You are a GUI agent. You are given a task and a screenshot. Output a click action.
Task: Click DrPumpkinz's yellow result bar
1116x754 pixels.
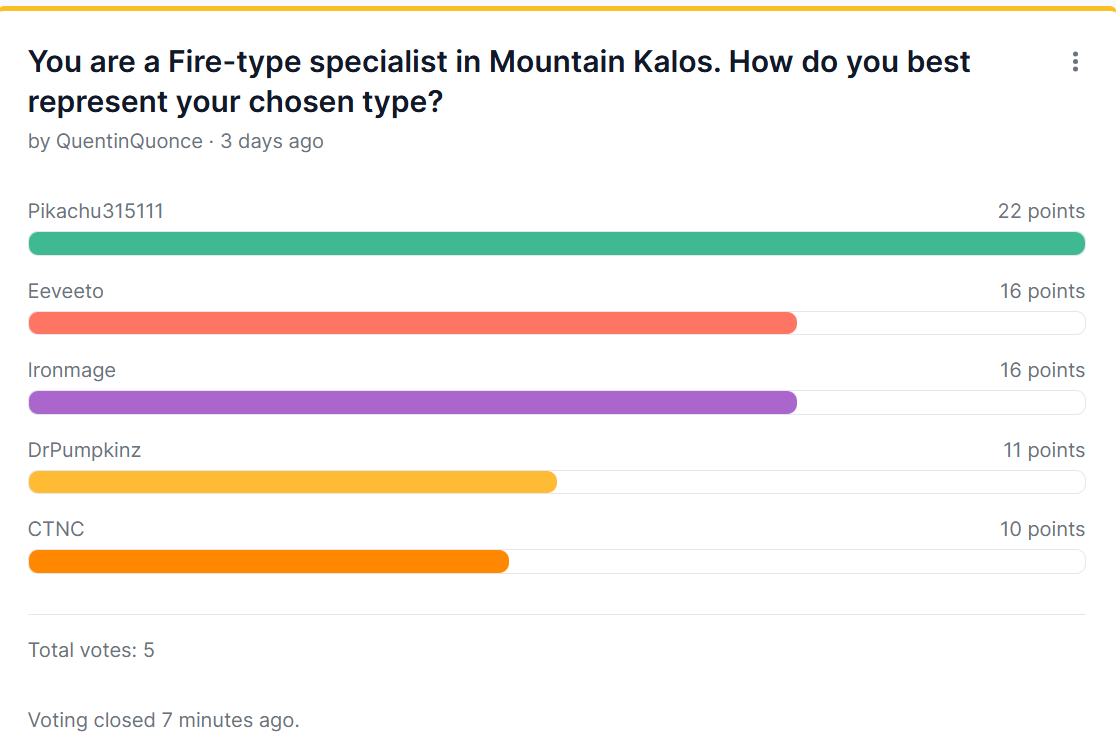pos(292,482)
